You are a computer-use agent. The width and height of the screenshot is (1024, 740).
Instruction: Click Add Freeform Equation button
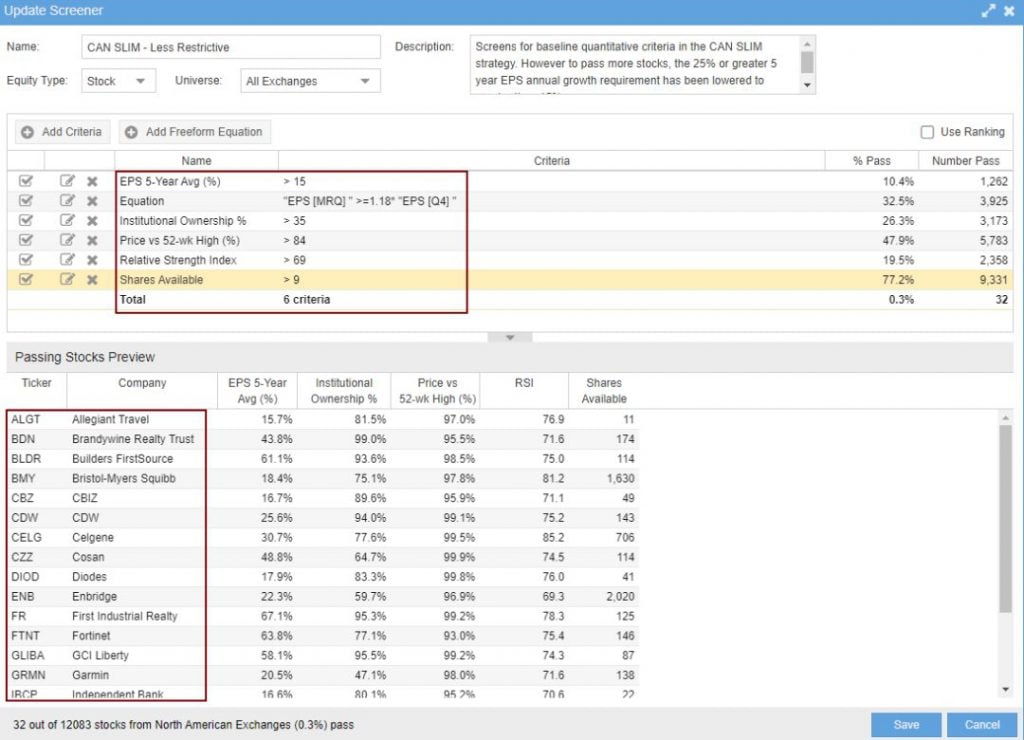[195, 132]
